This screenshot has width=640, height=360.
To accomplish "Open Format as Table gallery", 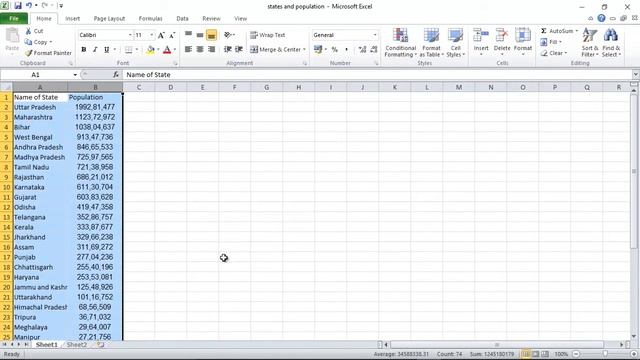I will 431,43.
